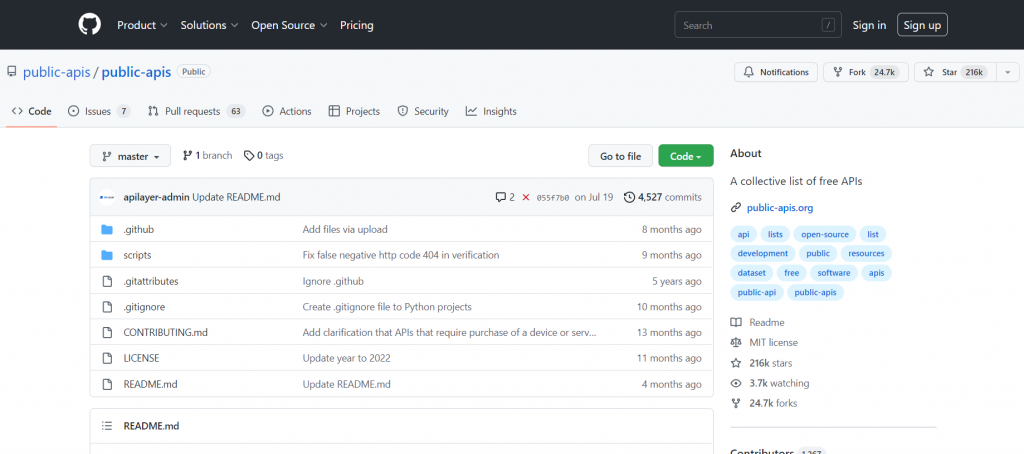Click the software topic tag

(x=833, y=273)
